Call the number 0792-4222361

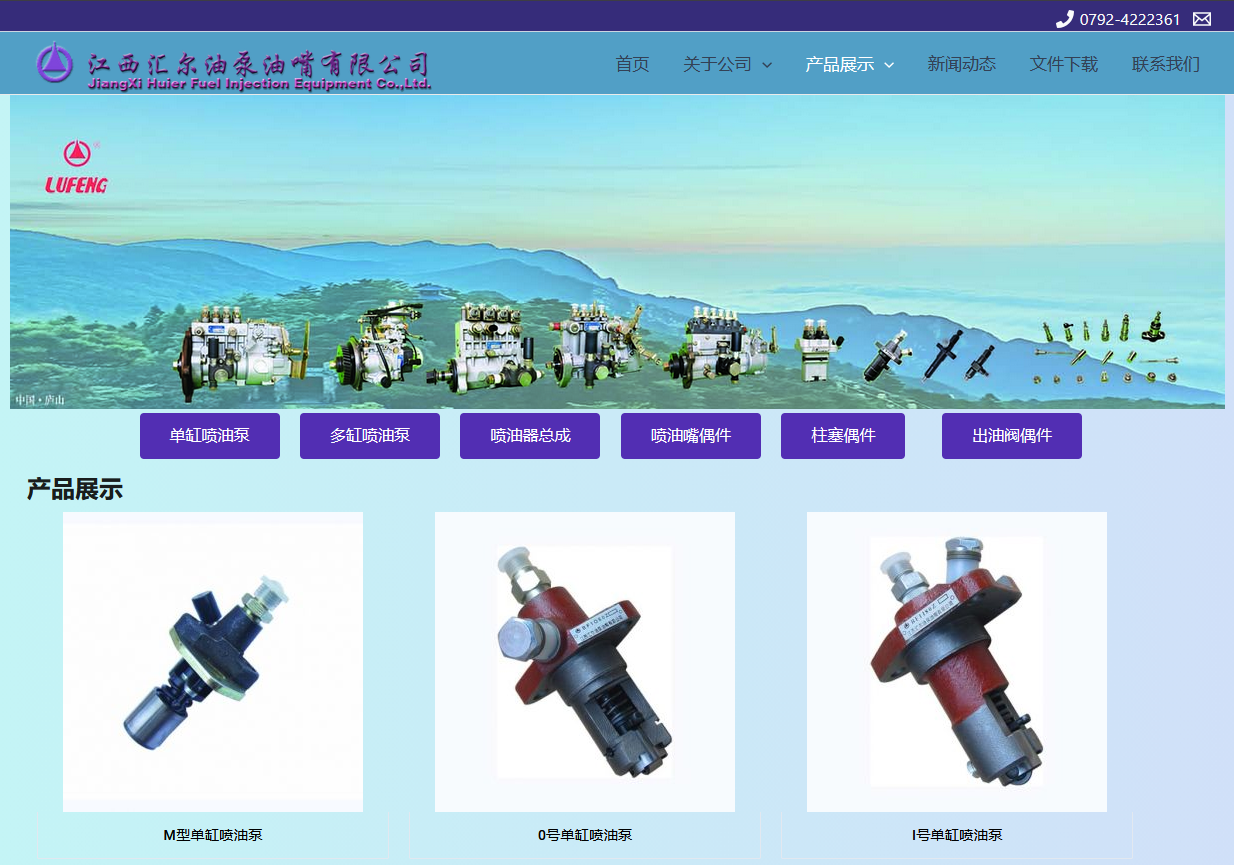coord(1130,18)
